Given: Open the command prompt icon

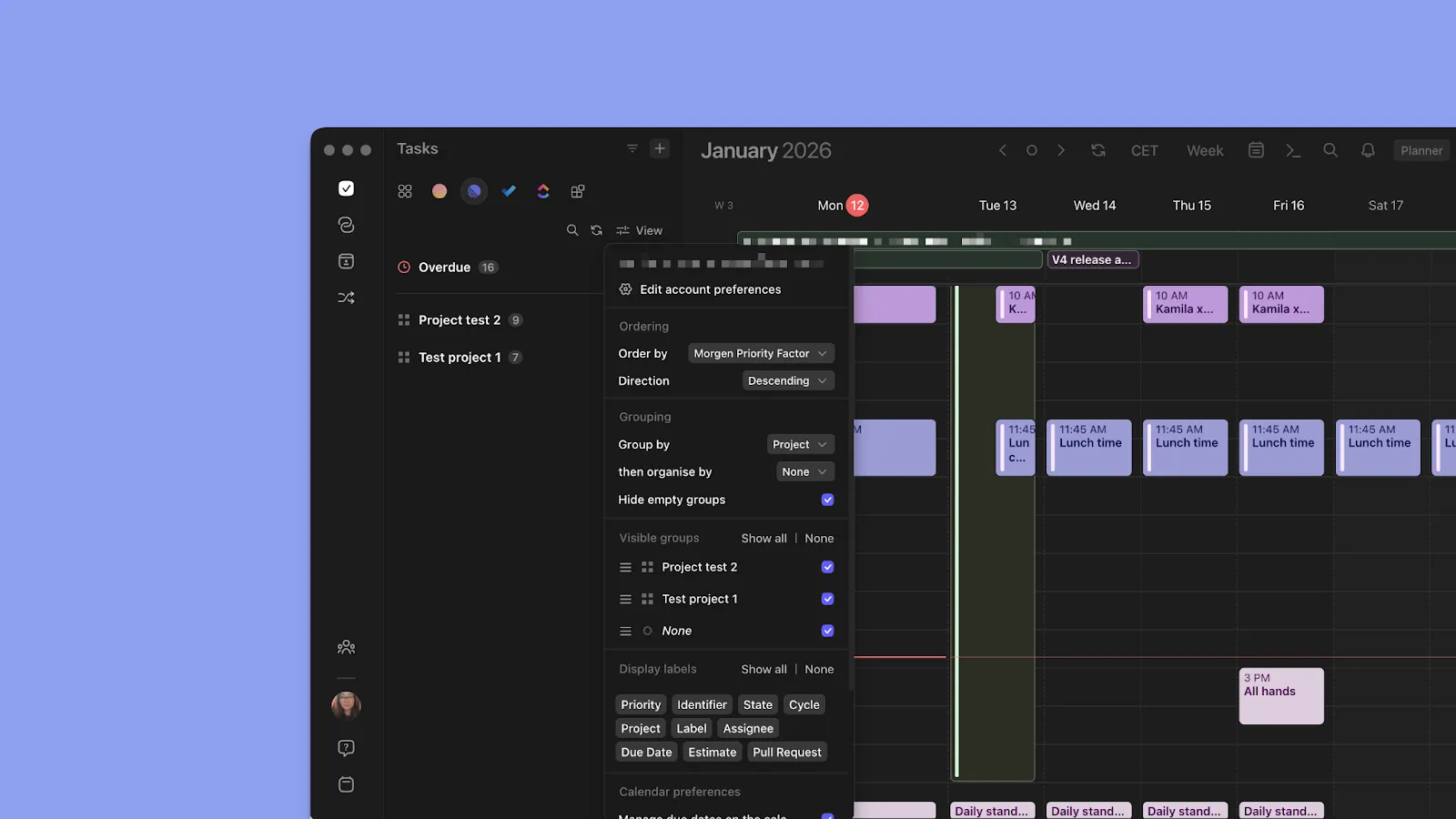Looking at the screenshot, I should point(1293,150).
